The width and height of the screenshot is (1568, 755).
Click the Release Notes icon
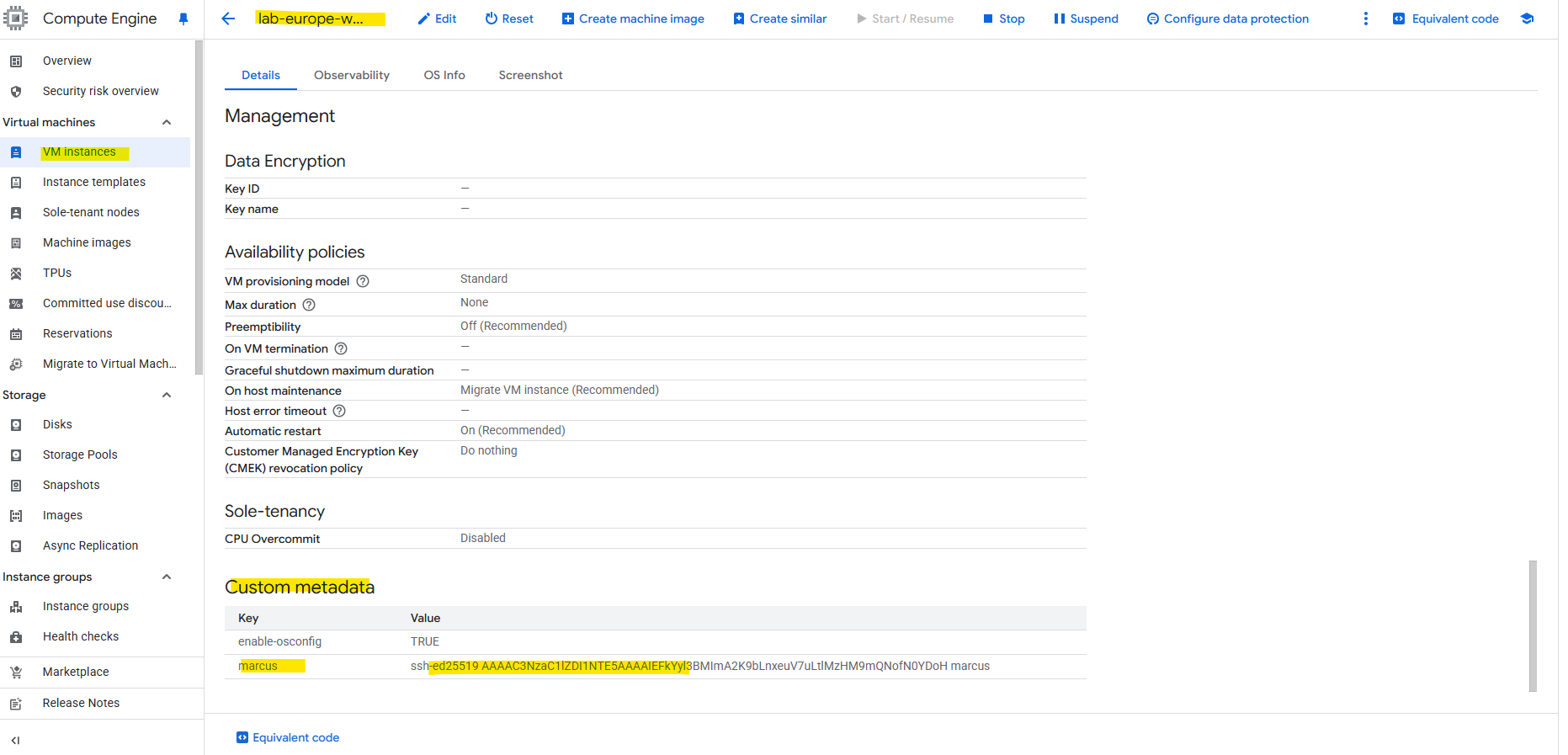(x=16, y=704)
